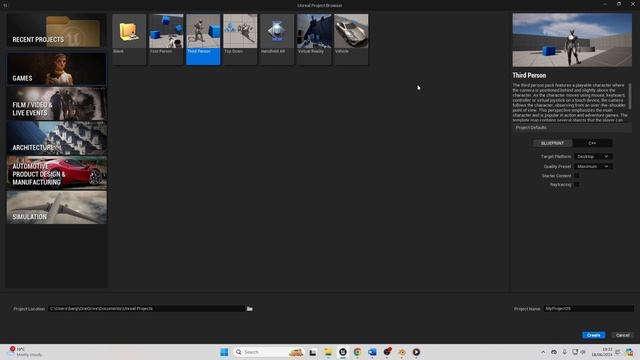
Task: Open the Target Platform dropdown
Action: click(593, 156)
